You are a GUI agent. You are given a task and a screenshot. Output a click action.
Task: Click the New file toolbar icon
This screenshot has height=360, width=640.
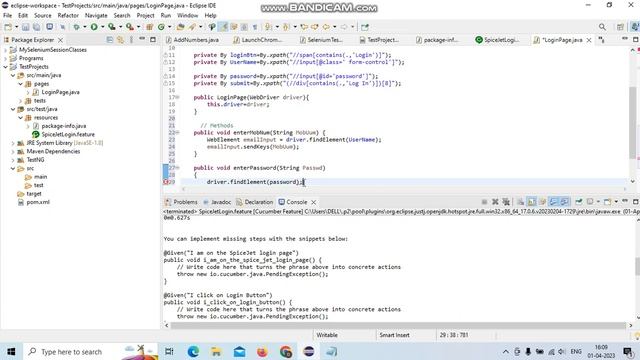8,27
